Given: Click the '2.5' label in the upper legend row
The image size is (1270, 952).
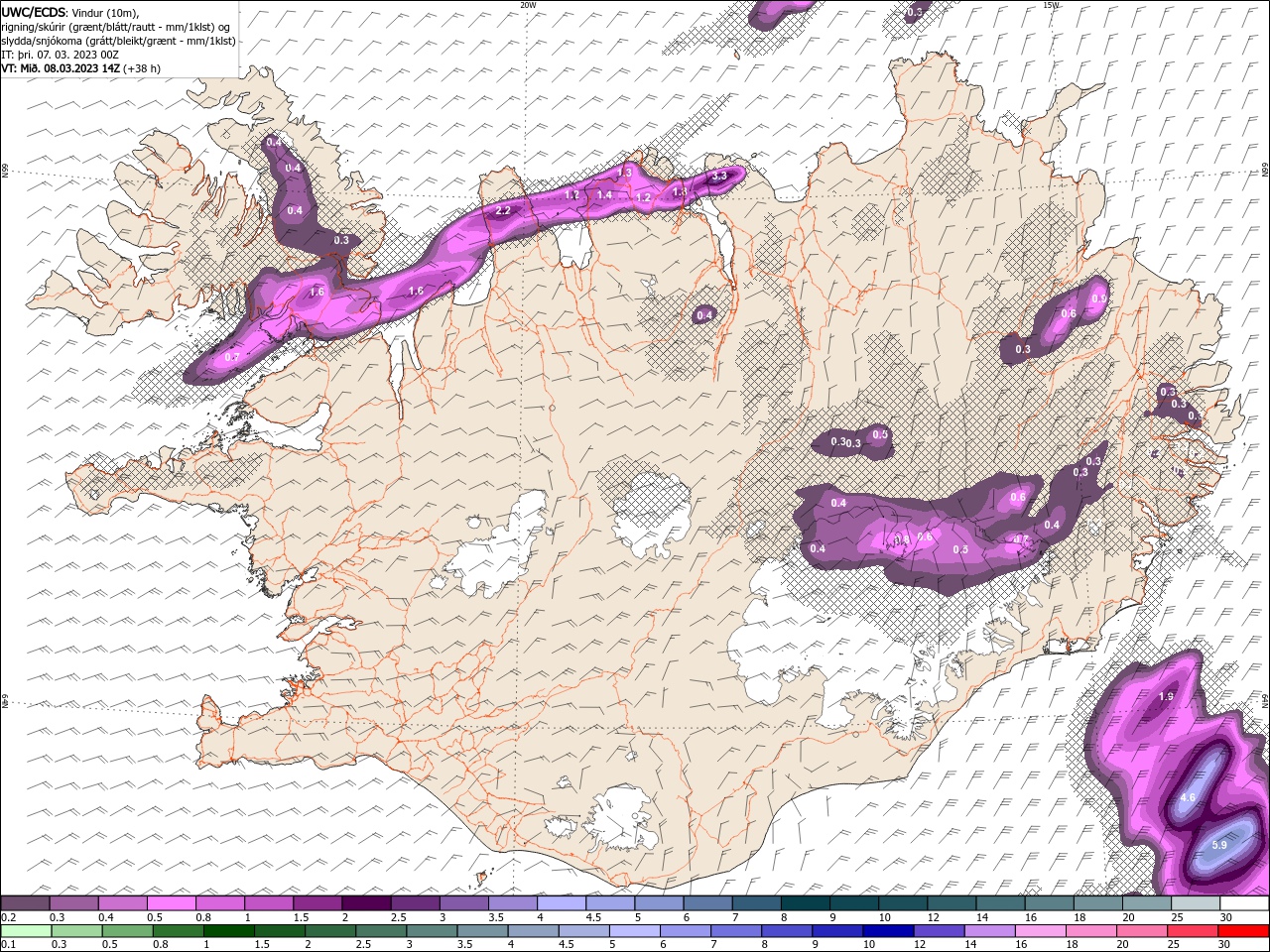Looking at the screenshot, I should (397, 917).
